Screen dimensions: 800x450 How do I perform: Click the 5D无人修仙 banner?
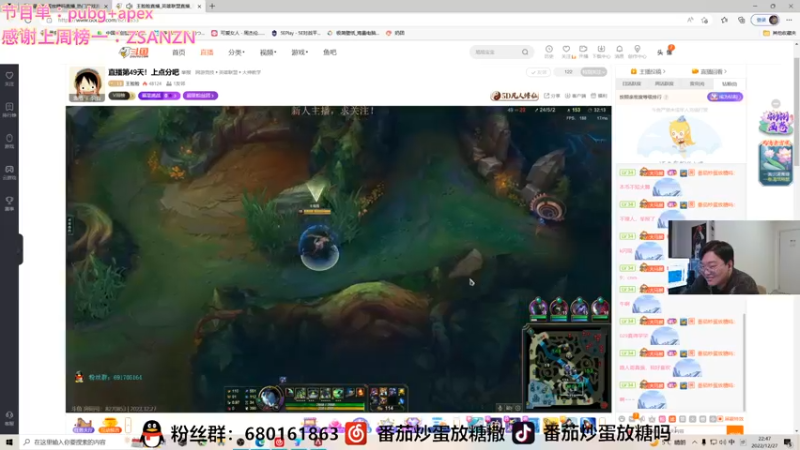(514, 95)
